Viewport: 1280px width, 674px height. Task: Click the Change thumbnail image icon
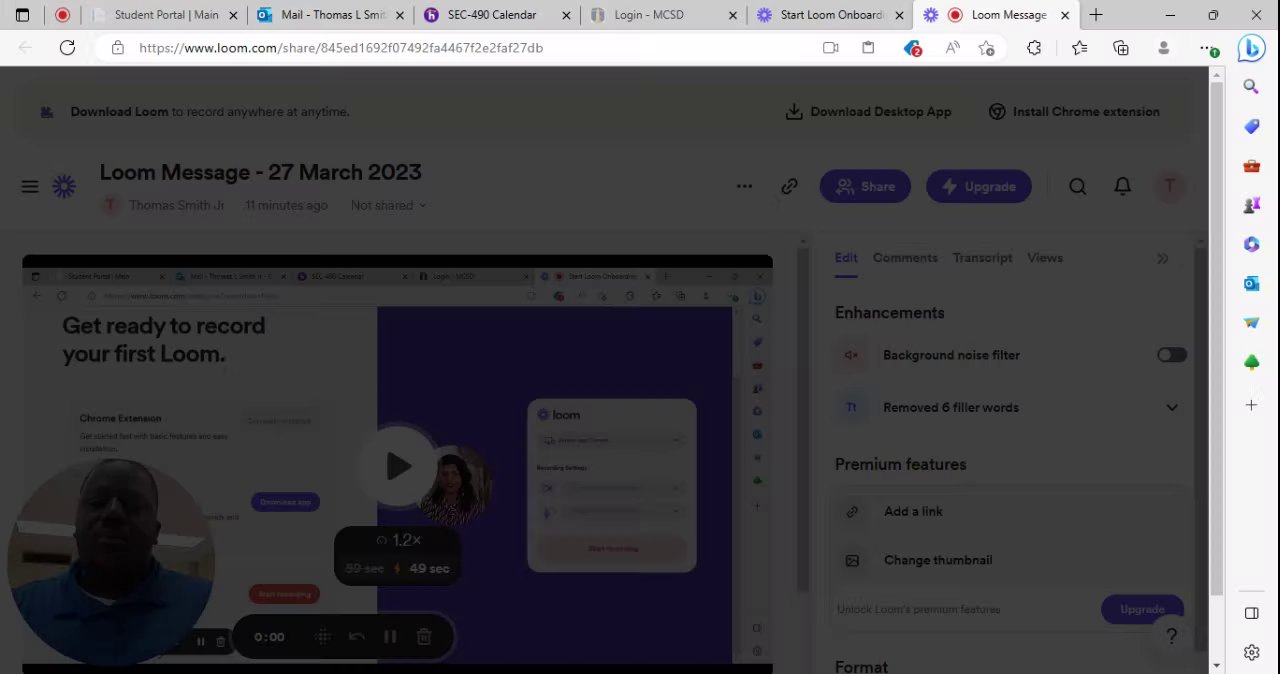(852, 560)
